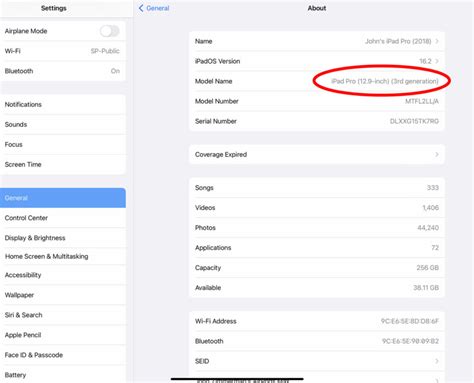
Task: Open Control Center settings
Action: click(63, 218)
